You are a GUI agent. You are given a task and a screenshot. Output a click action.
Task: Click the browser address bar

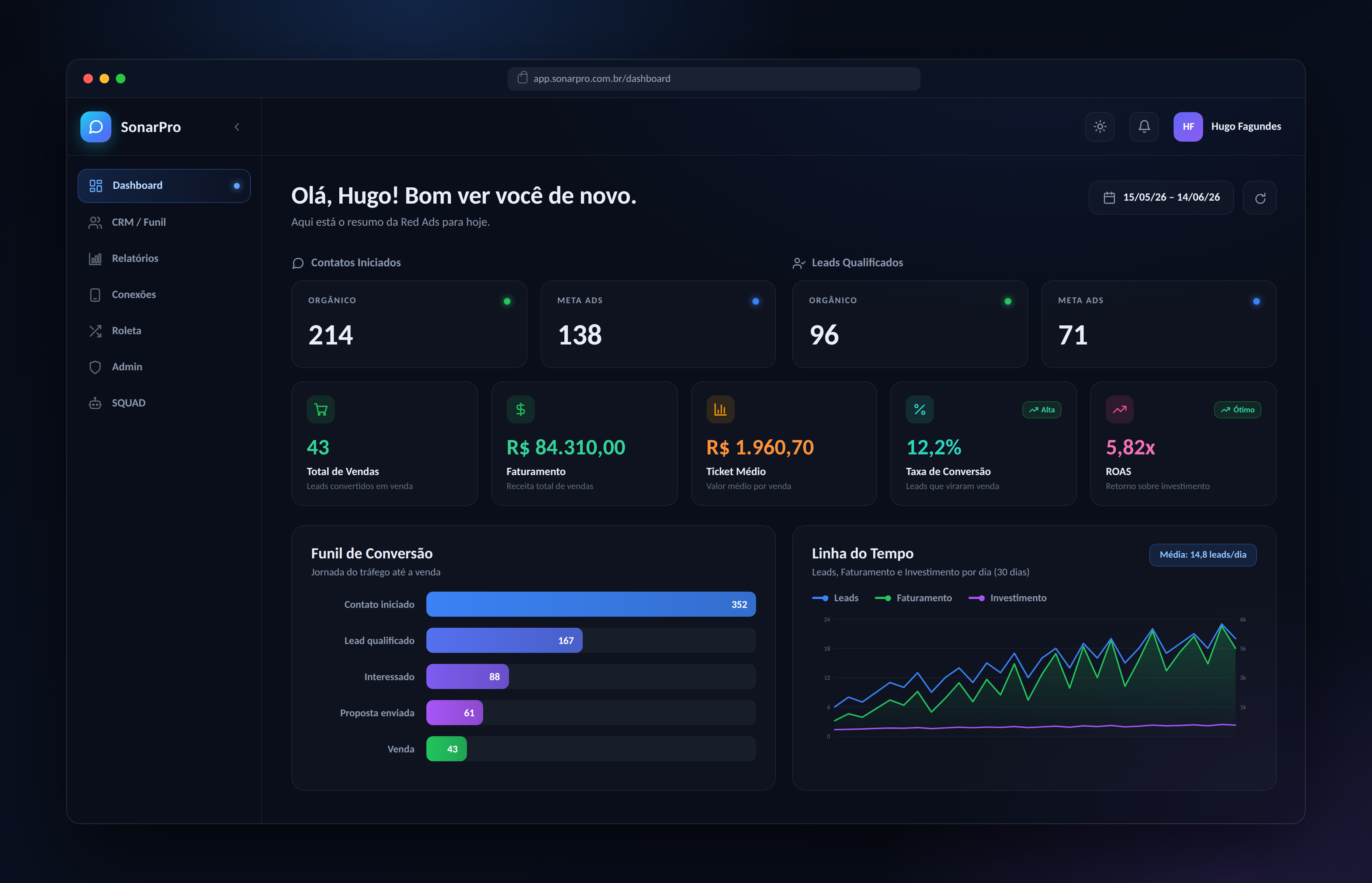coord(714,79)
